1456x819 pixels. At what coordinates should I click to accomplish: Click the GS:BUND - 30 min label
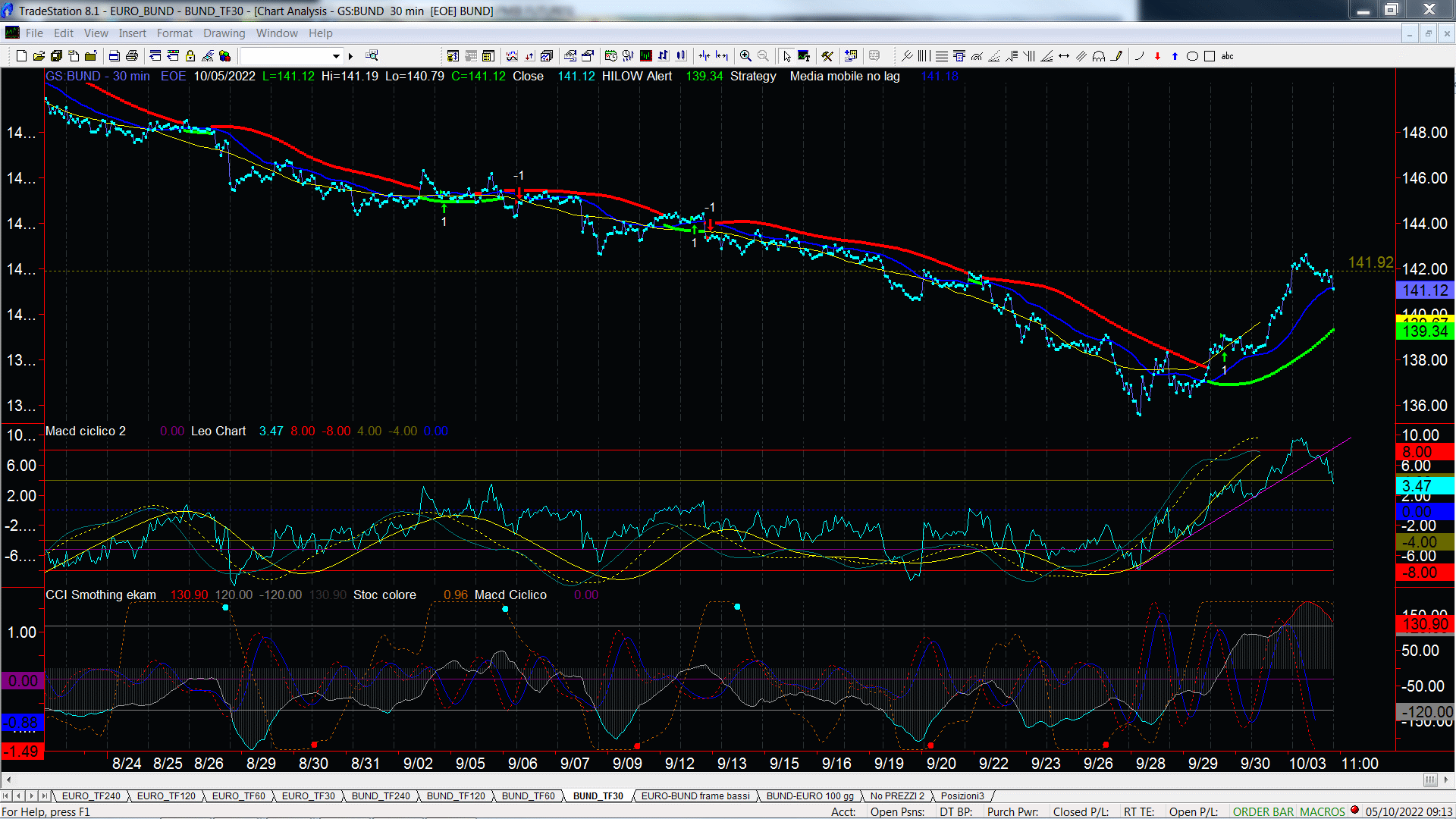point(98,77)
